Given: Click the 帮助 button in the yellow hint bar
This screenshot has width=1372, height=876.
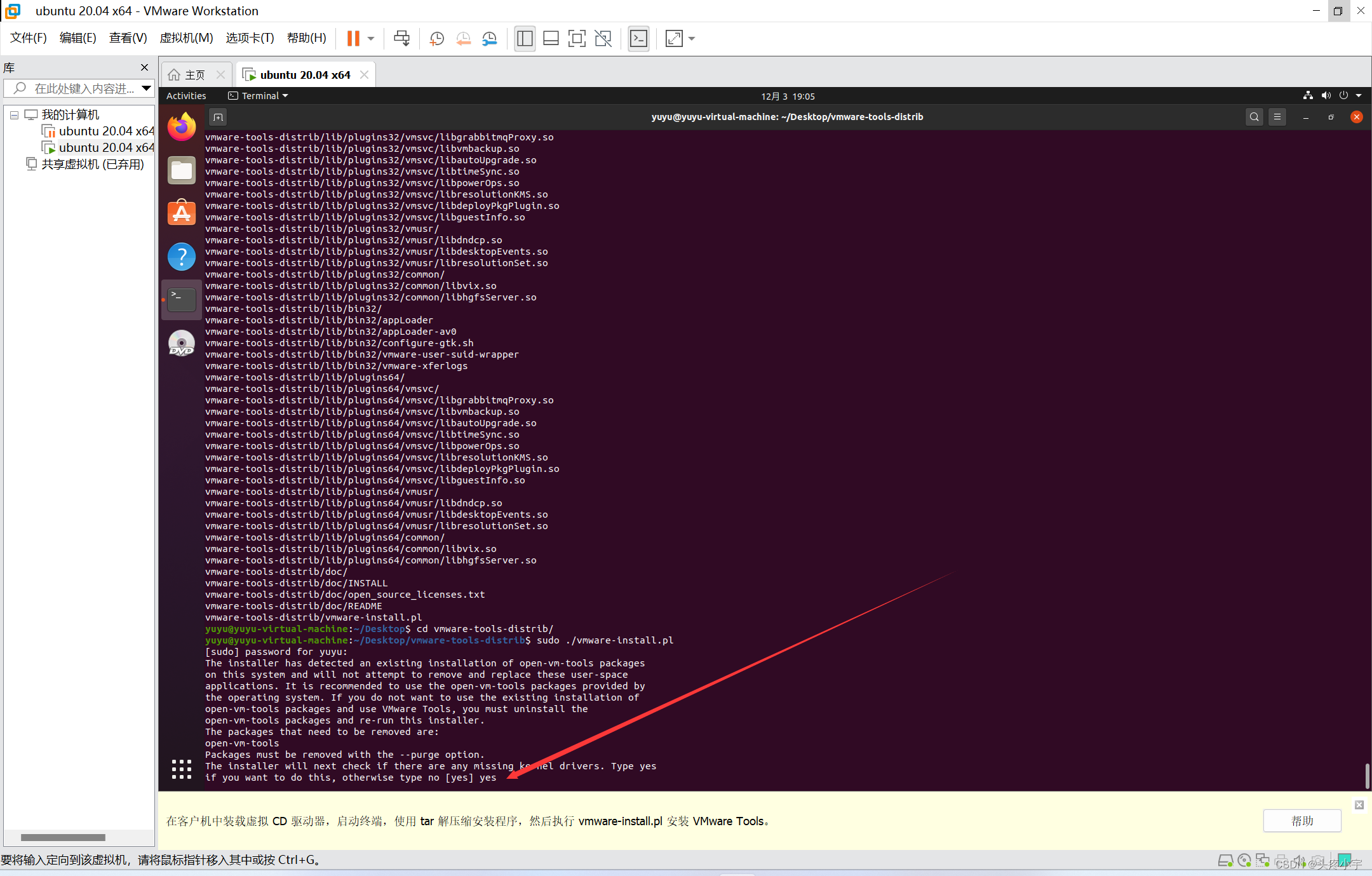Looking at the screenshot, I should point(1302,821).
